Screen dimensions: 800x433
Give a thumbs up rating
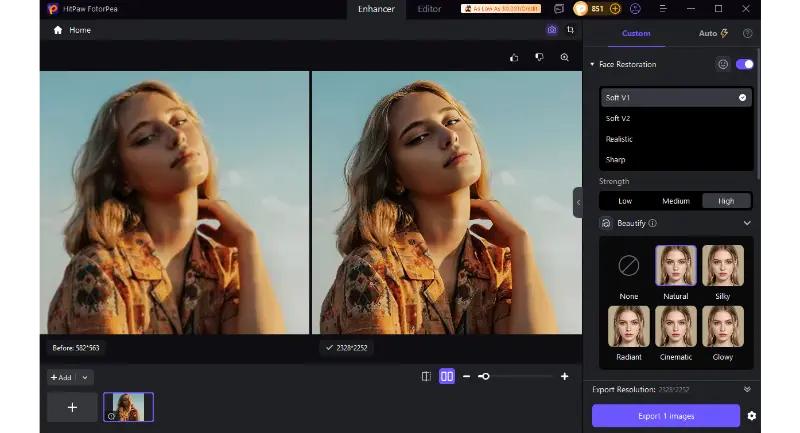(x=514, y=58)
